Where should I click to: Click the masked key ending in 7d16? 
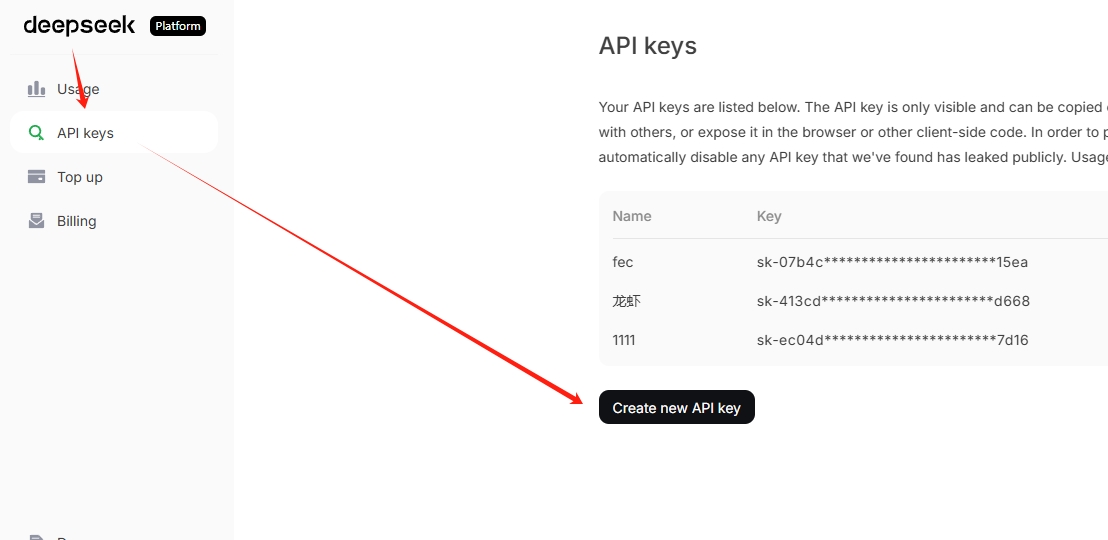pos(892,340)
